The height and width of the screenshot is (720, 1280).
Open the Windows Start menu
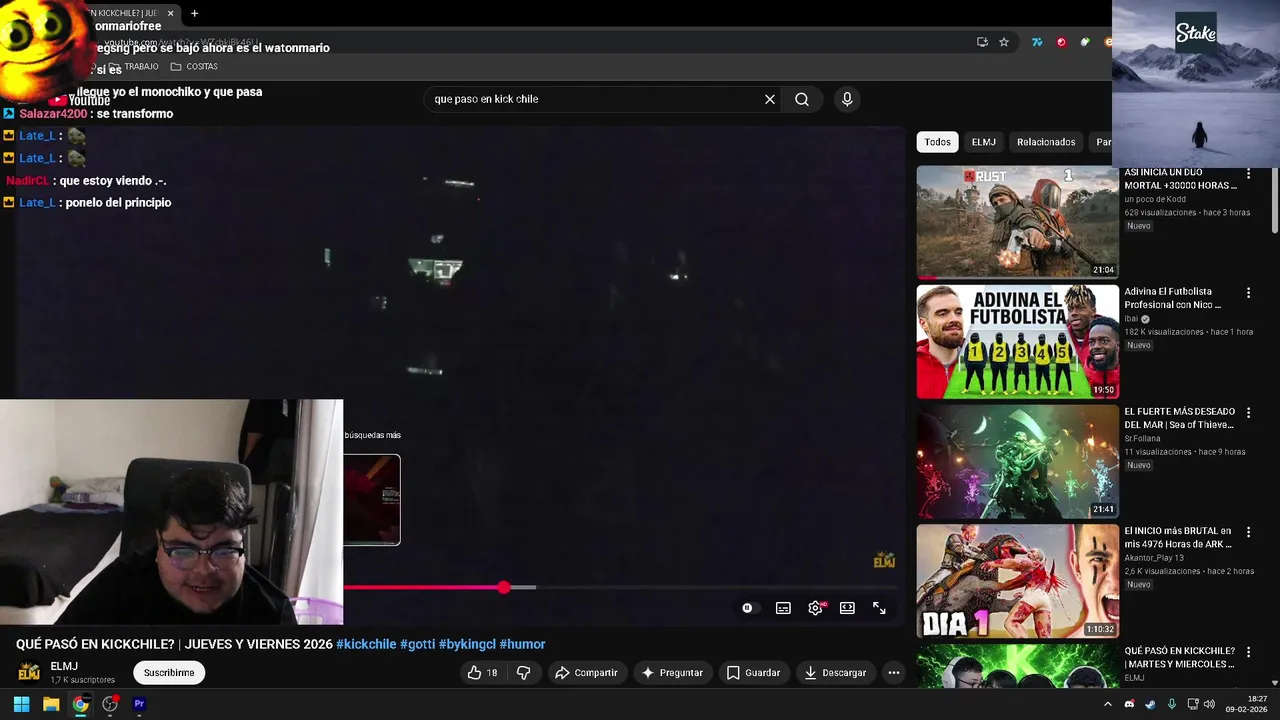tap(21, 704)
